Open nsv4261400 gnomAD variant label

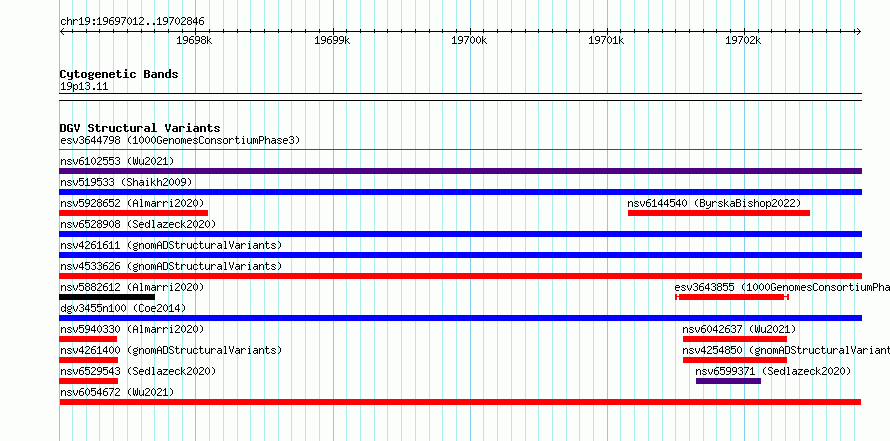171,350
